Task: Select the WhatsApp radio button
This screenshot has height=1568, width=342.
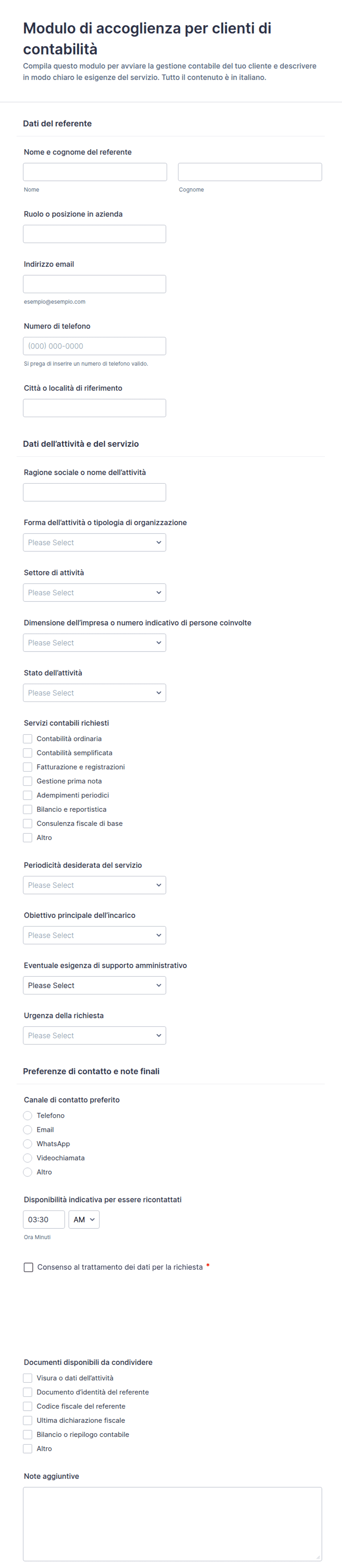Action: [28, 1144]
